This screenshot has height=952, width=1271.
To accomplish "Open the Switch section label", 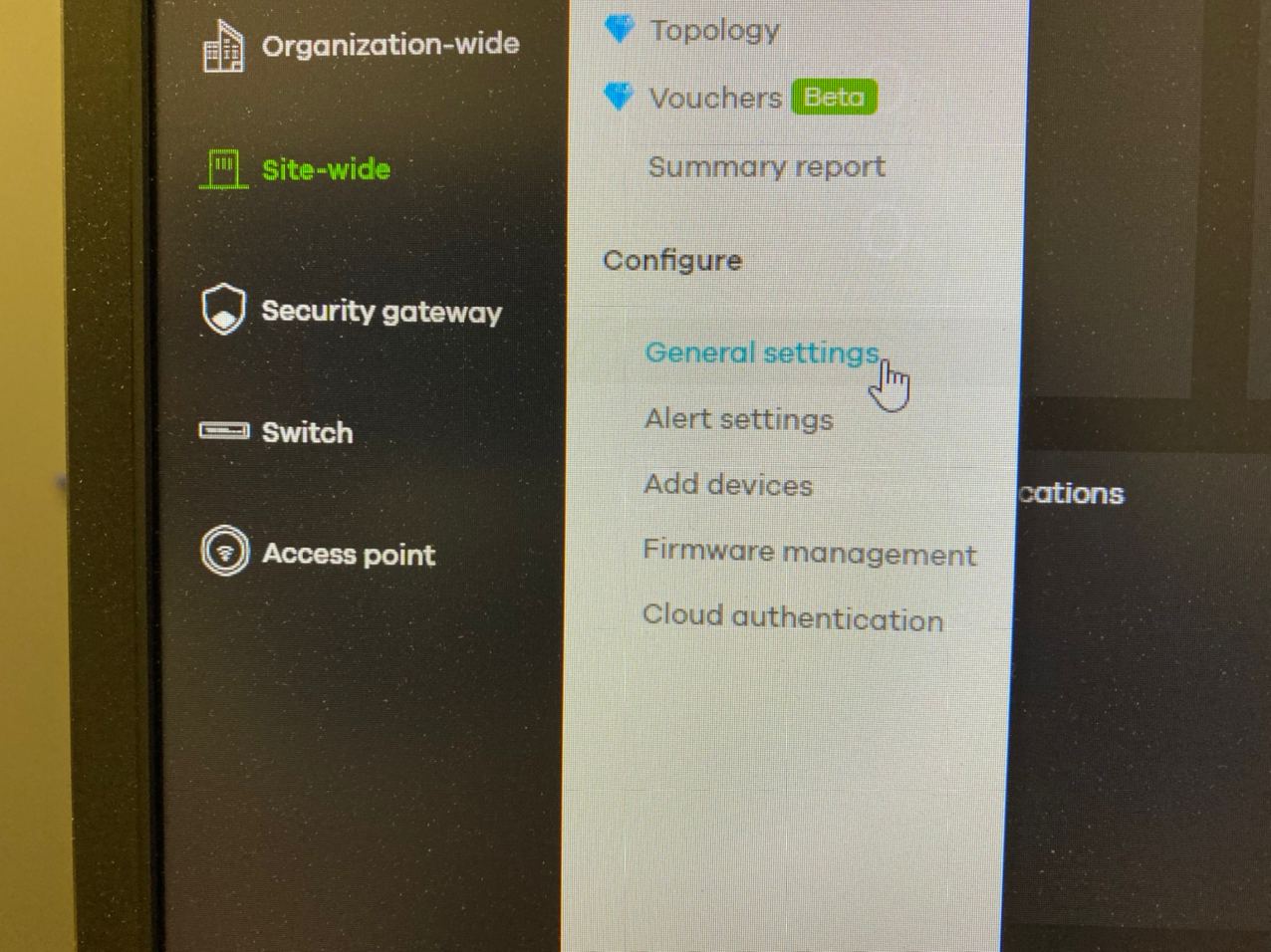I will coord(307,432).
